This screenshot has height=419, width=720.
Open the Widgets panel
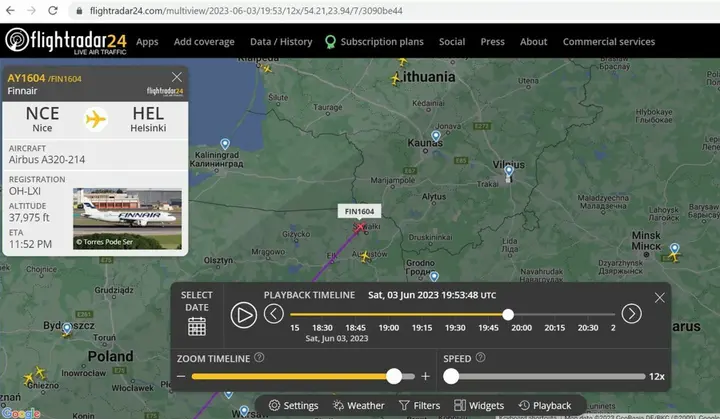coord(479,406)
